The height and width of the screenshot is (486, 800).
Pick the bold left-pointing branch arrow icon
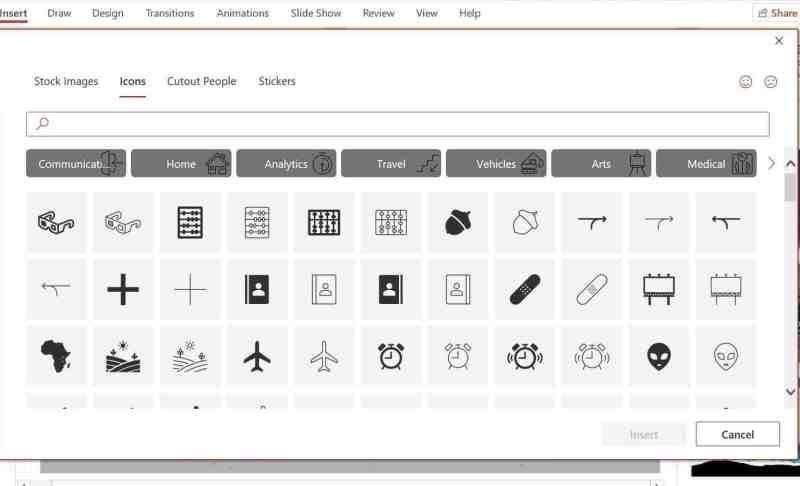[x=726, y=222]
